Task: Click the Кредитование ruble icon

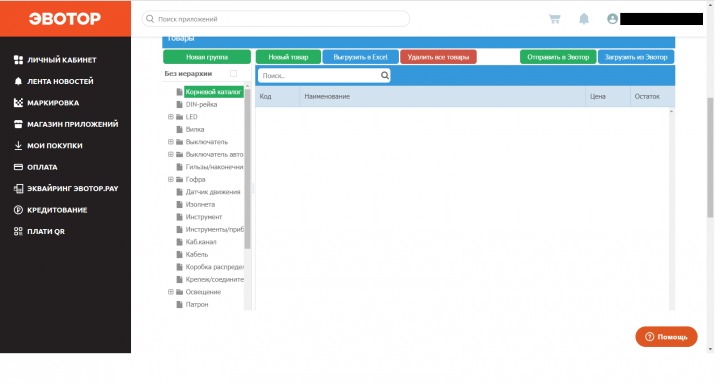Action: (x=18, y=210)
